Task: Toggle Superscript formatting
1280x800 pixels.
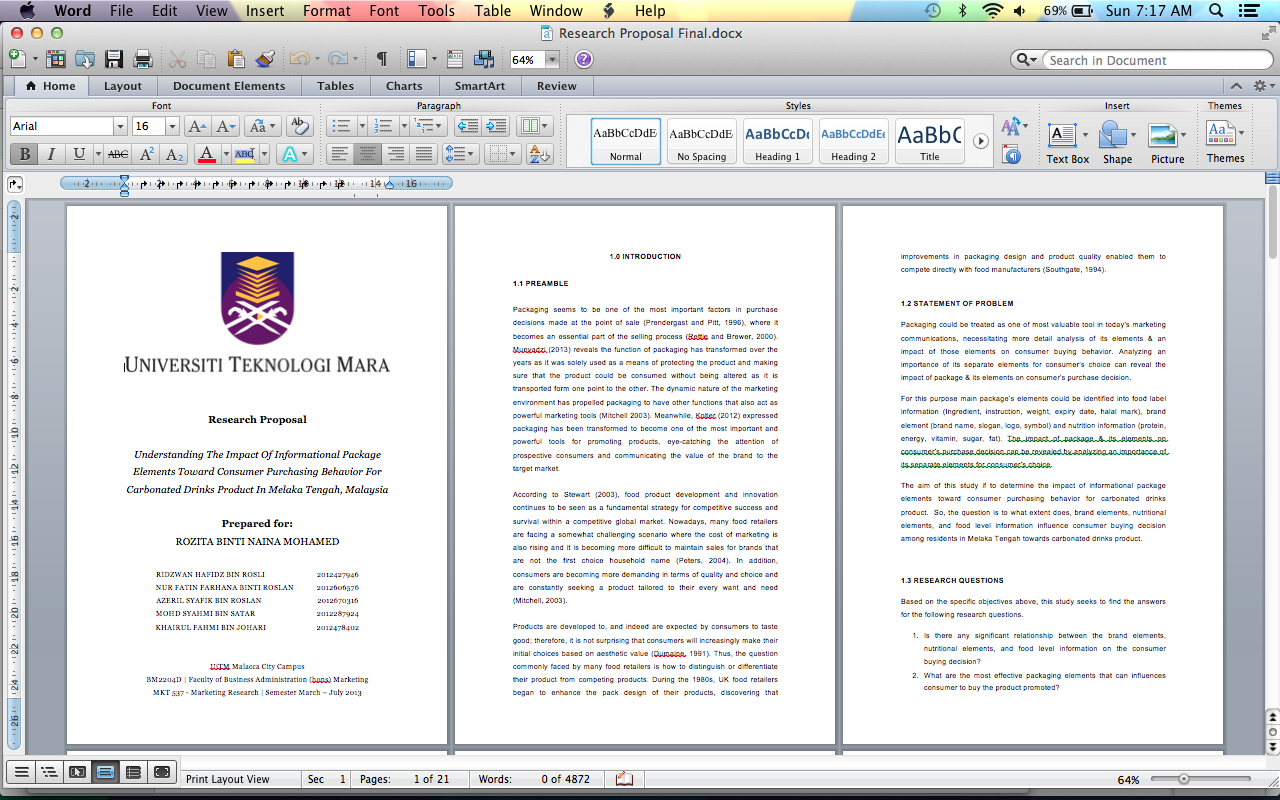Action: point(146,154)
